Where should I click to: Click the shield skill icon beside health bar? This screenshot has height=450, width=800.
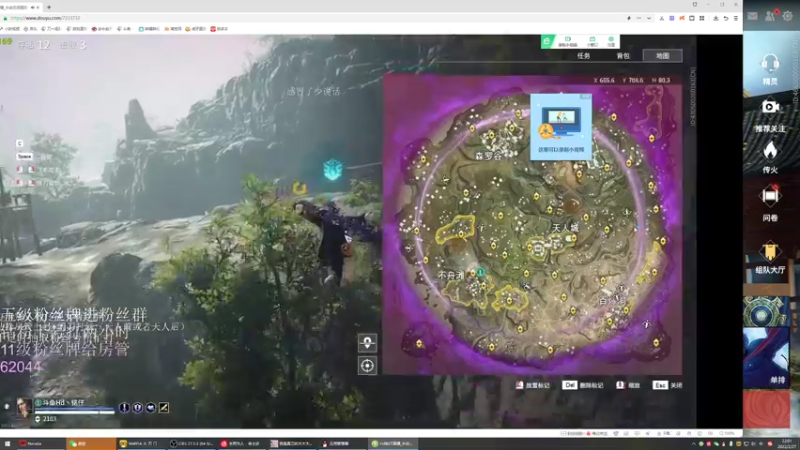click(x=137, y=407)
